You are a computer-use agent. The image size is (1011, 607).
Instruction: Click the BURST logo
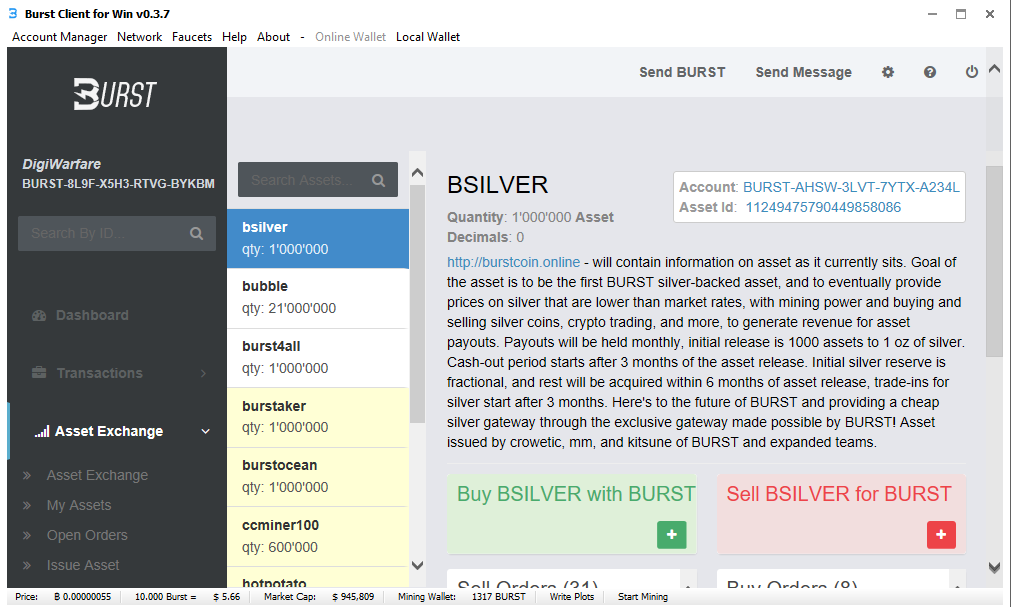pyautogui.click(x=115, y=94)
